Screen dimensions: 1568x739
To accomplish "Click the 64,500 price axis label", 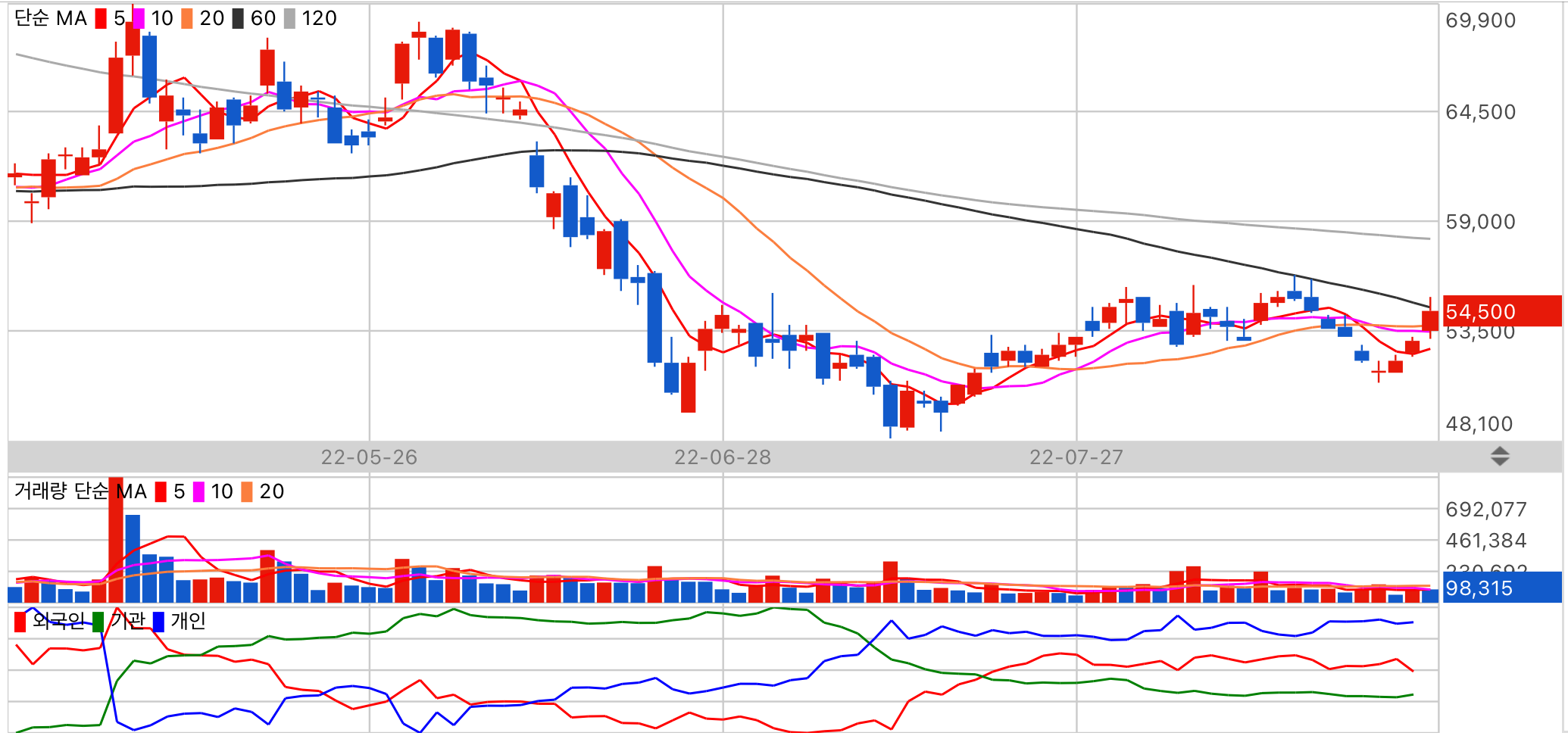I will [1480, 112].
